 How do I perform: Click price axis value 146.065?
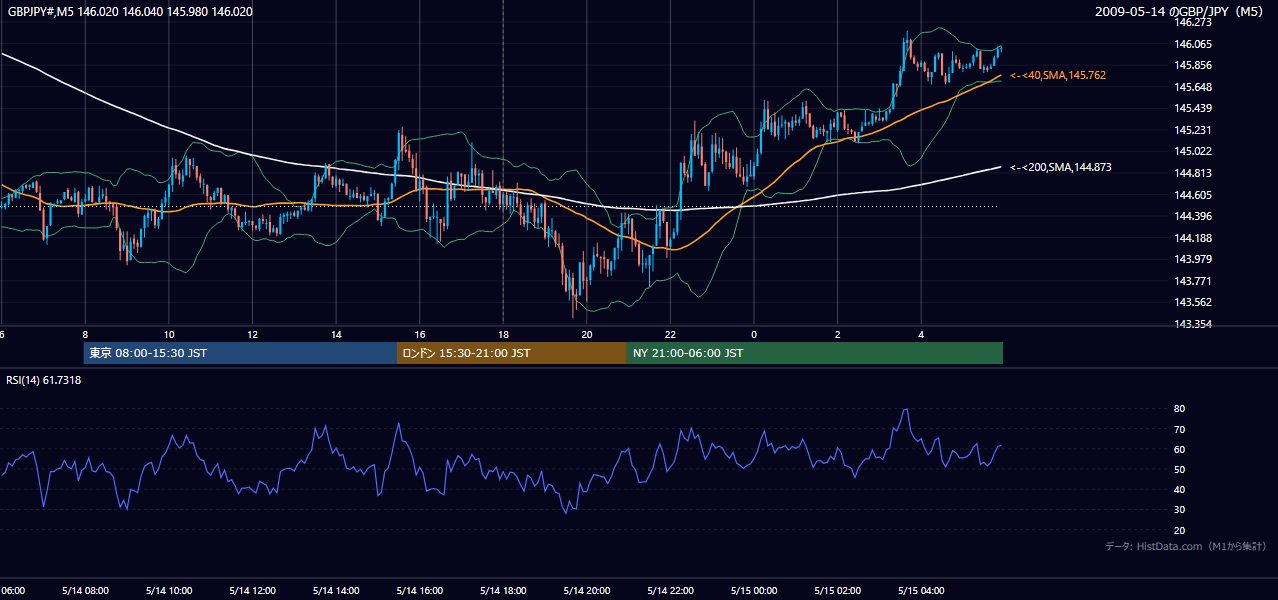1194,44
